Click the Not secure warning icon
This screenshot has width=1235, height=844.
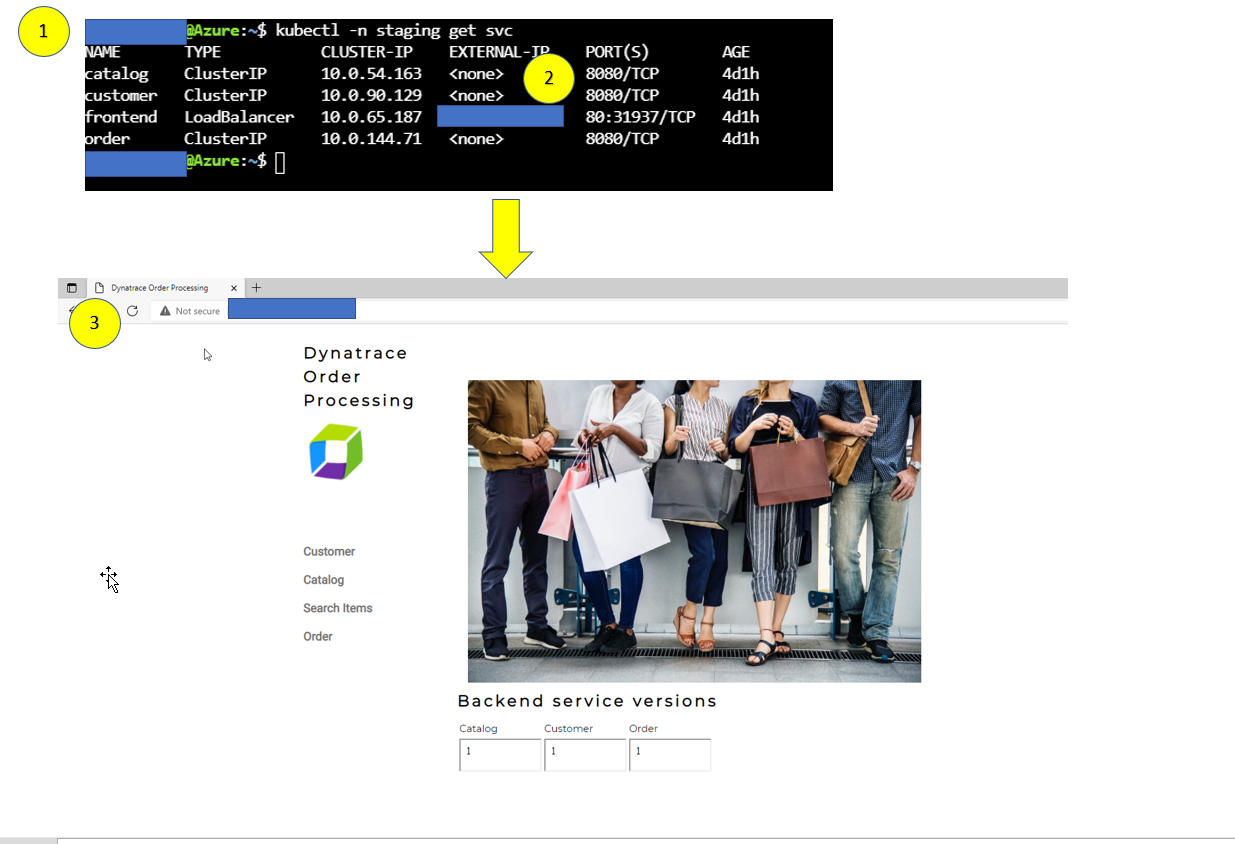(165, 311)
